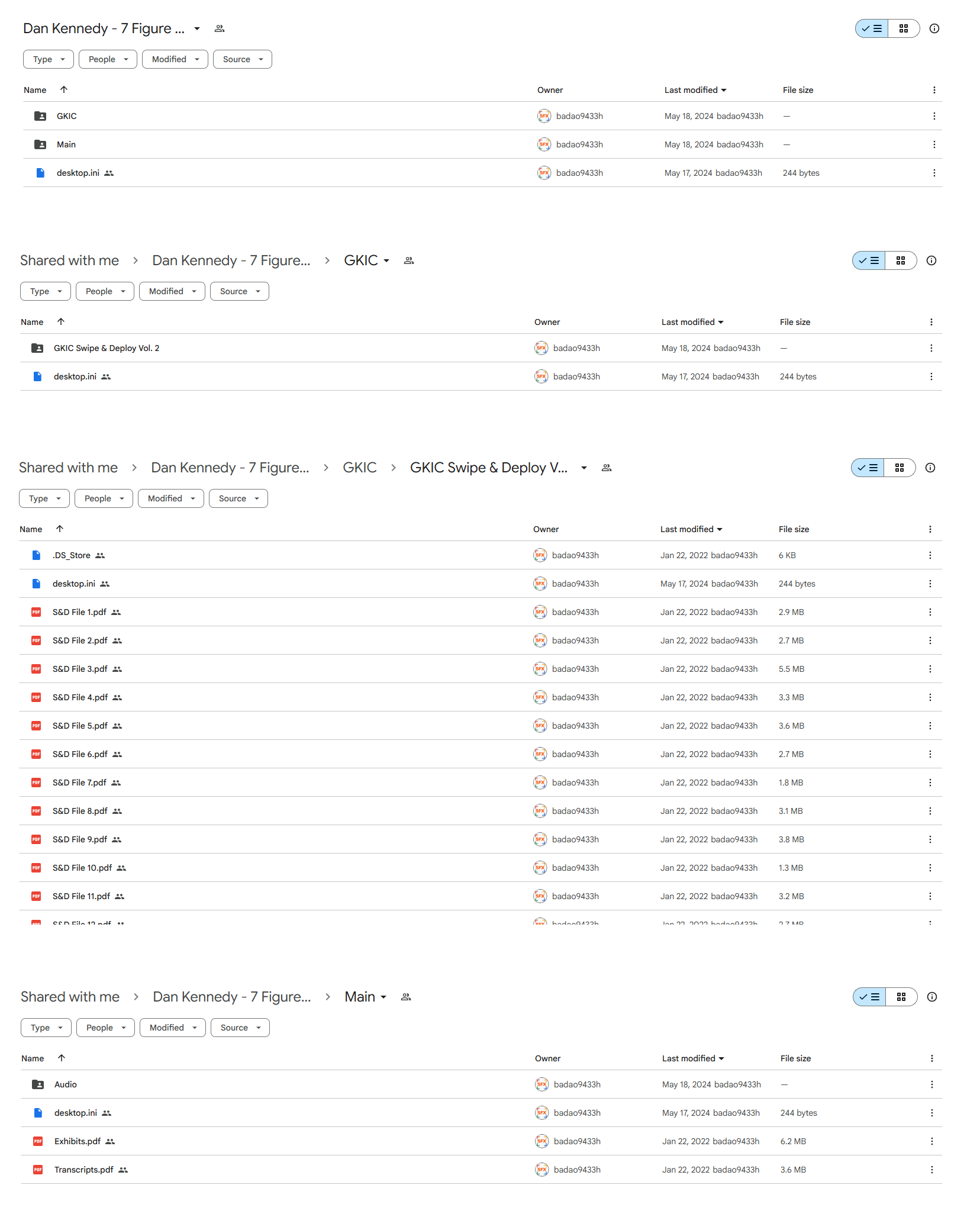Go to GKIC breadcrumb in Swipe & Deploy section
This screenshot has height=1217, width=980.
click(360, 468)
